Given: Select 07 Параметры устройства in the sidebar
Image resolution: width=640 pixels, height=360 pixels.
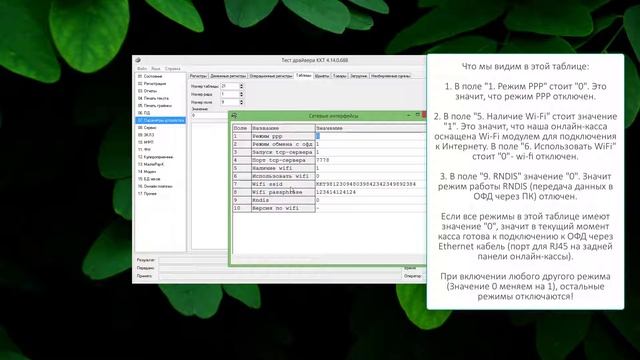Looking at the screenshot, I should tap(160, 120).
